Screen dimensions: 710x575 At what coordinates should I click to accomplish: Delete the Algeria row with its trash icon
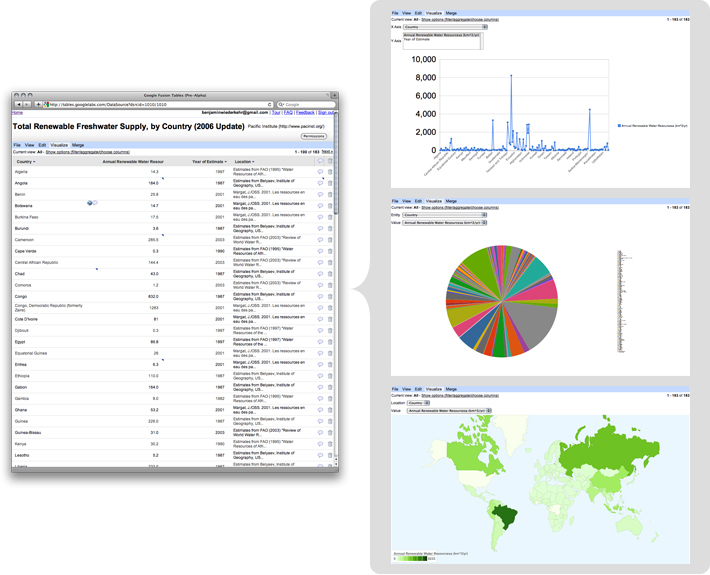coord(330,172)
